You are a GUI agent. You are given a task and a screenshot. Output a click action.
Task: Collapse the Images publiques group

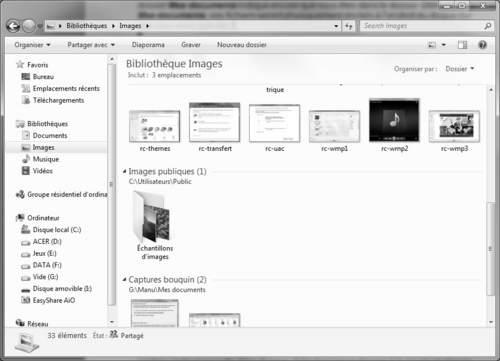tap(124, 171)
